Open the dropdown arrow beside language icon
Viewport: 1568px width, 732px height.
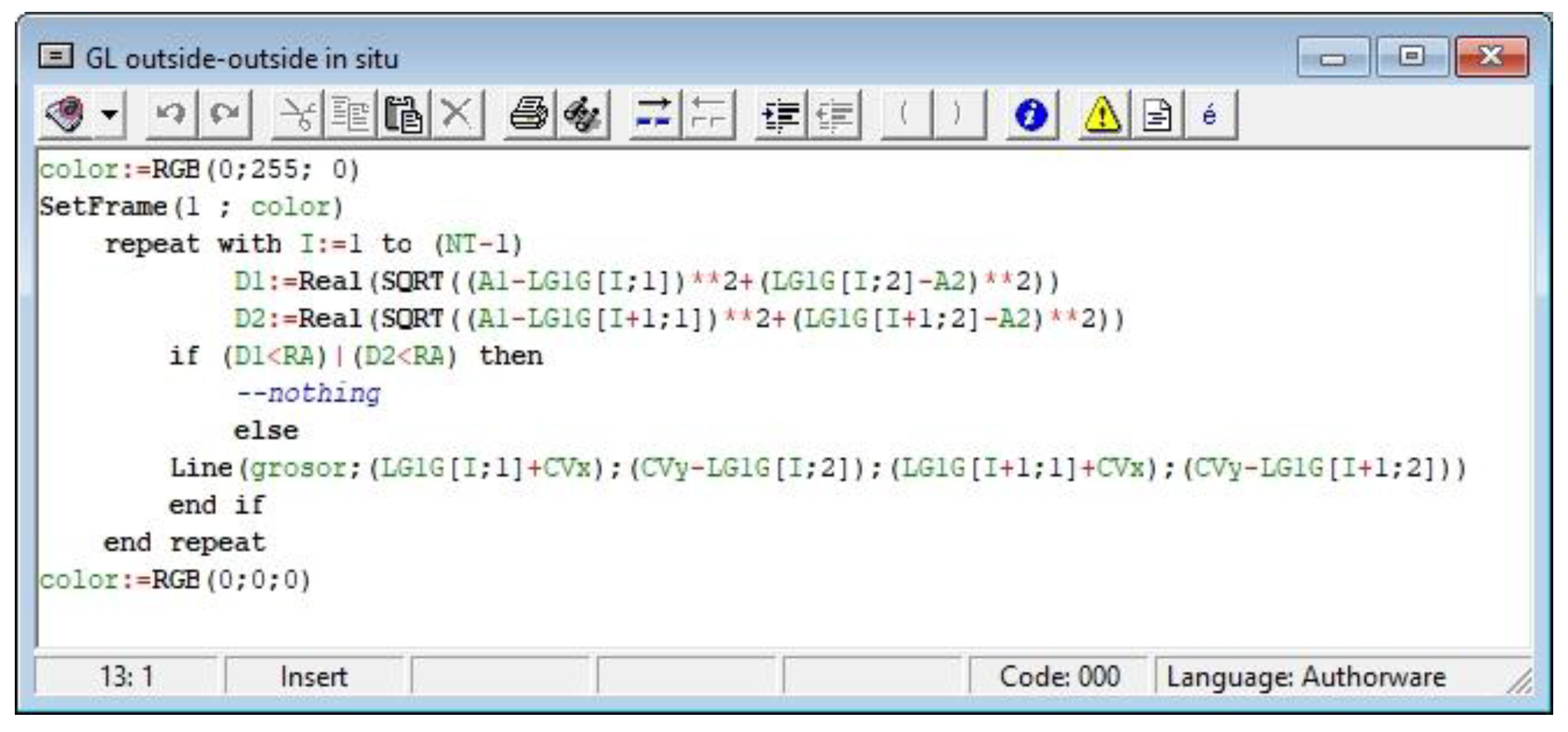pyautogui.click(x=110, y=114)
